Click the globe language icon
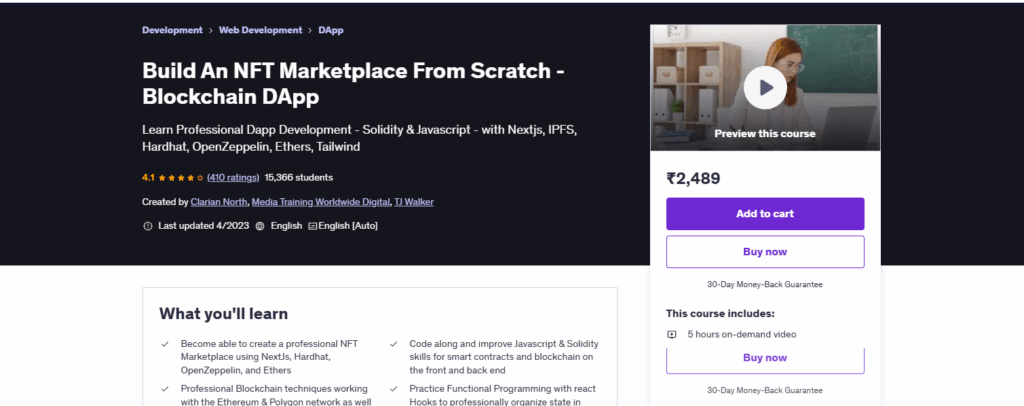Screen dimensions: 1024x406 [x=260, y=226]
